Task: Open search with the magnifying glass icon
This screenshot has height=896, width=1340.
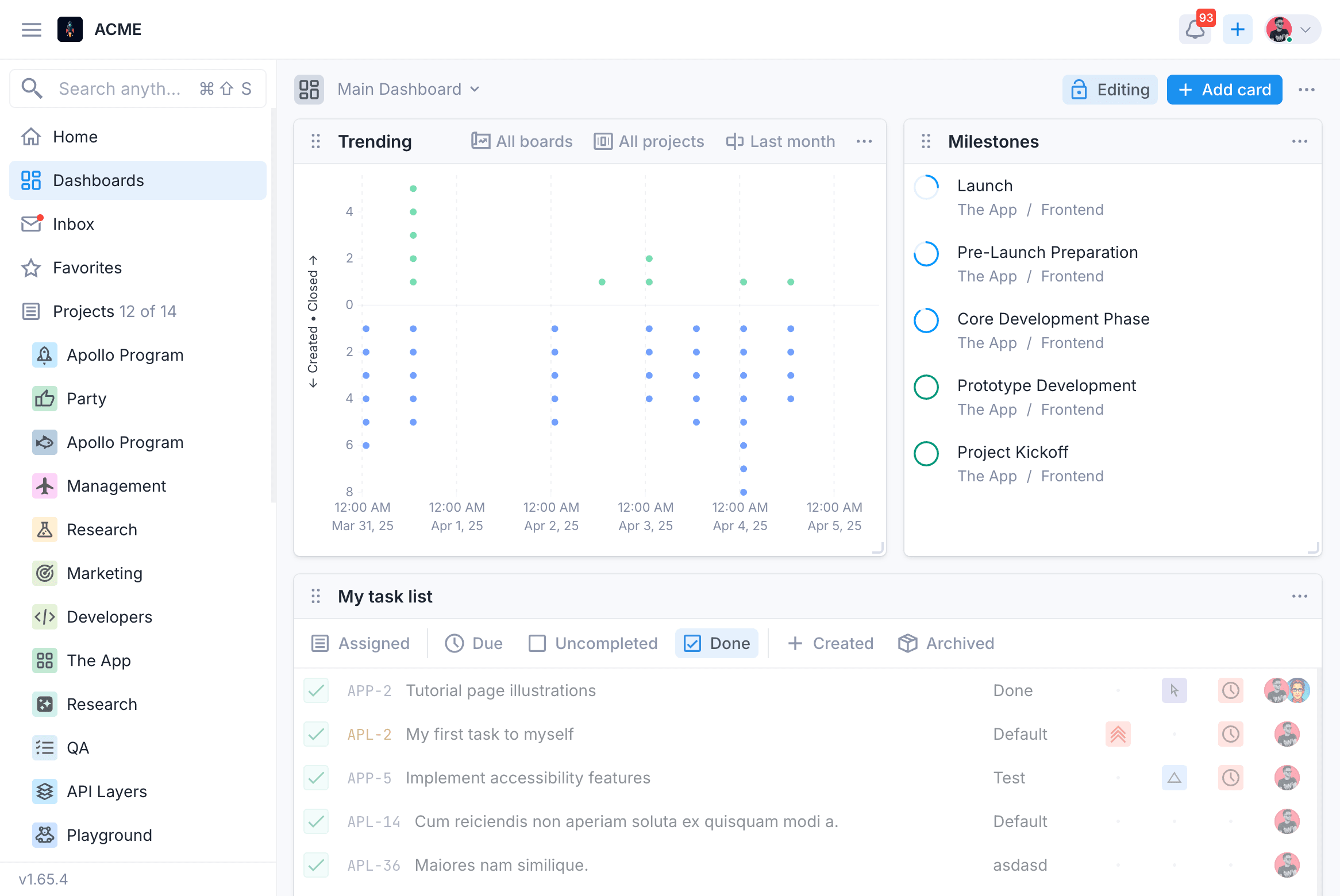Action: 32,88
